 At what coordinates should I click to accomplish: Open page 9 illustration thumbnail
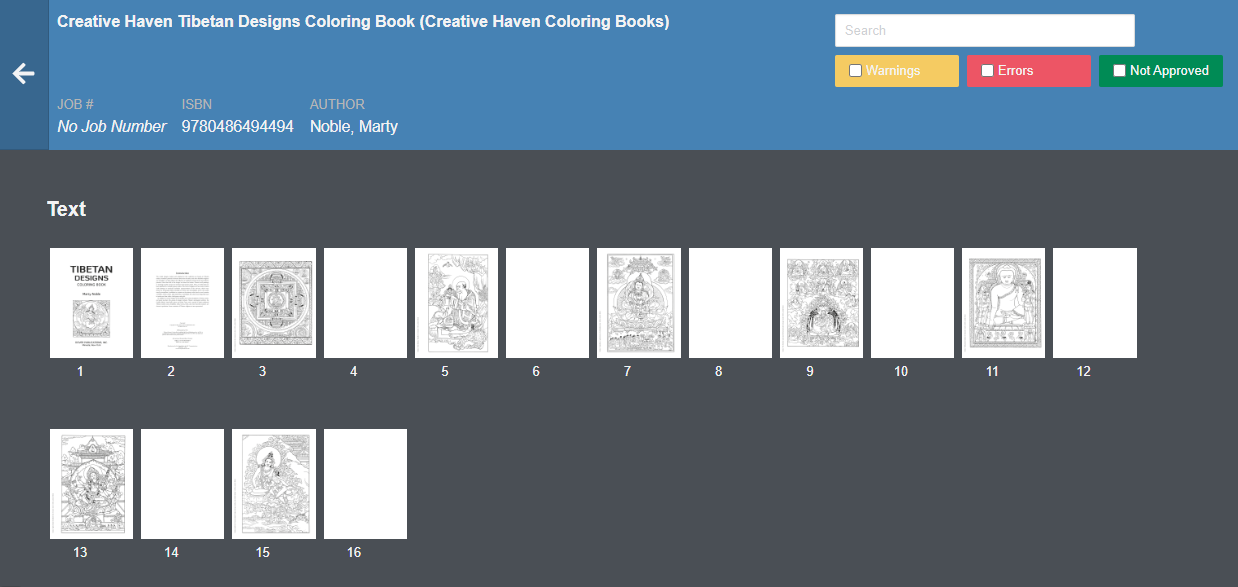[821, 303]
